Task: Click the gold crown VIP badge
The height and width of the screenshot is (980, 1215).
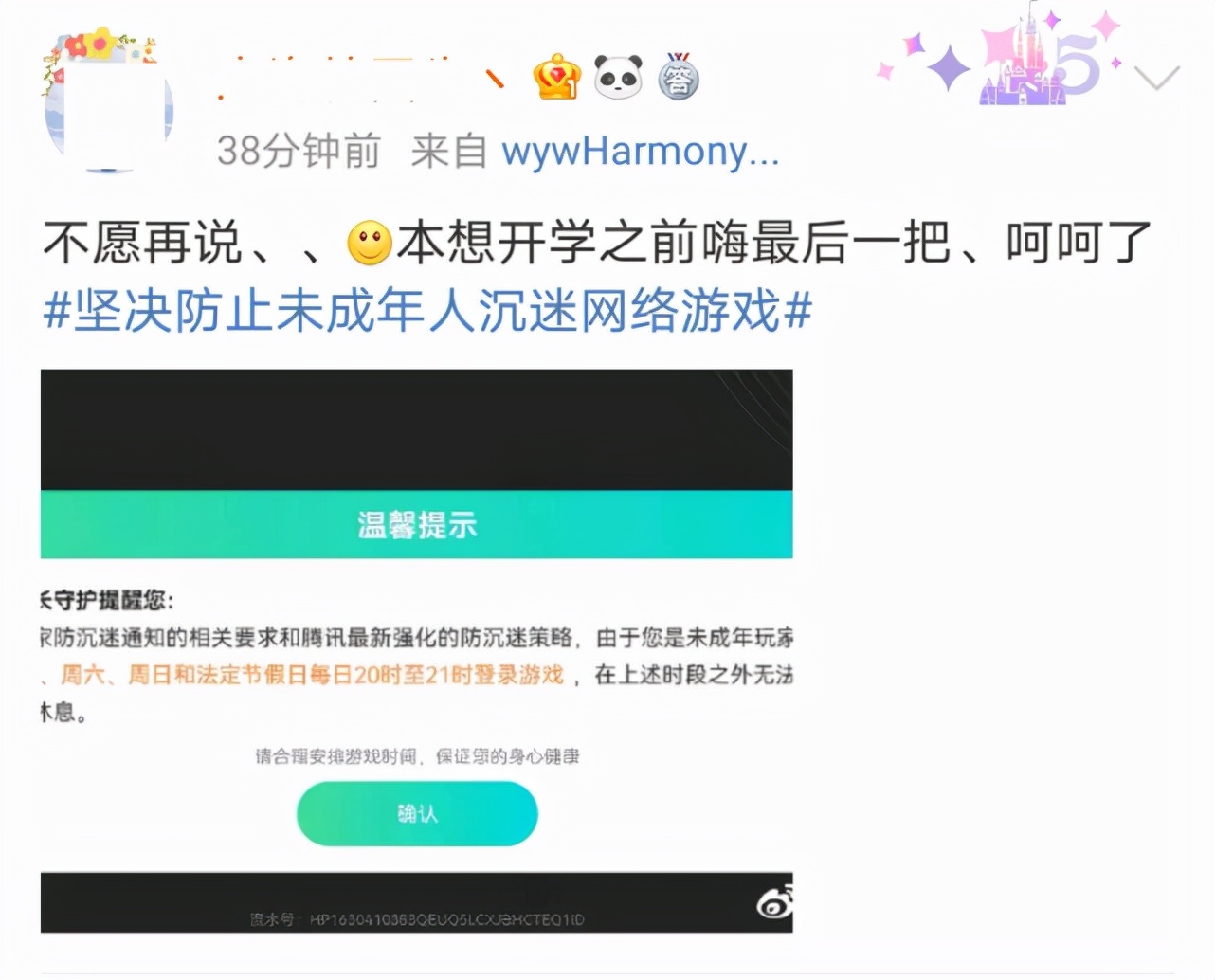Action: [x=556, y=77]
